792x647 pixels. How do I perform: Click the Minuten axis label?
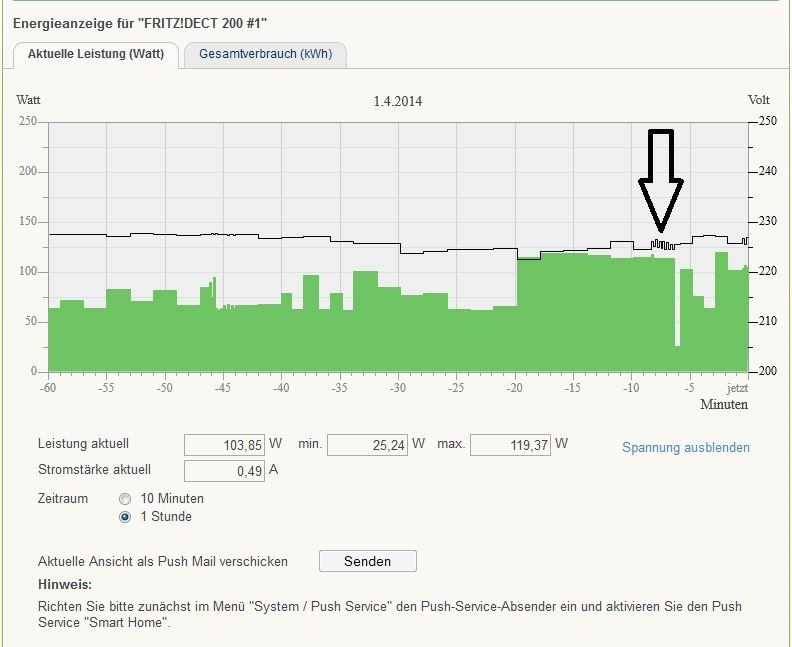click(x=724, y=405)
